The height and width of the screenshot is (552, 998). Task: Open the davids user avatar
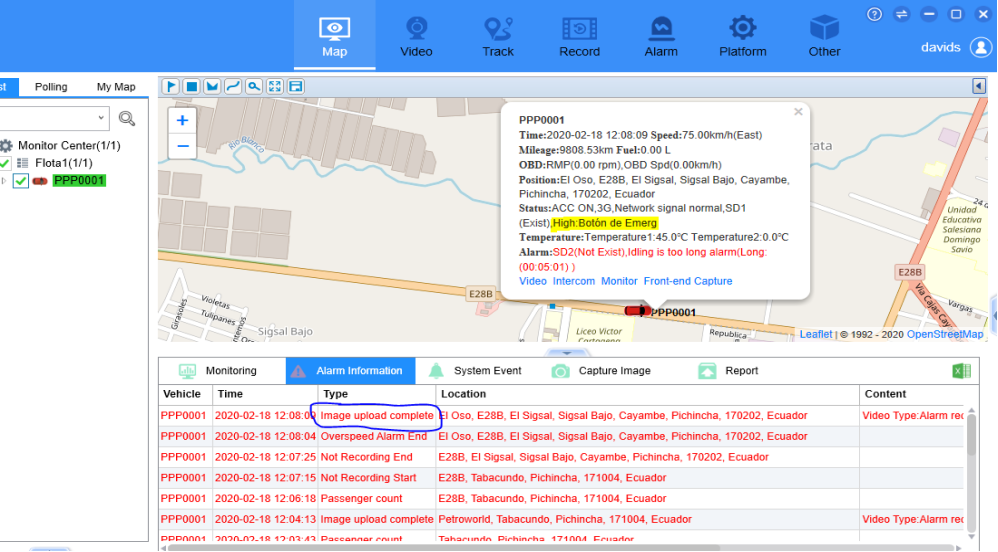981,47
